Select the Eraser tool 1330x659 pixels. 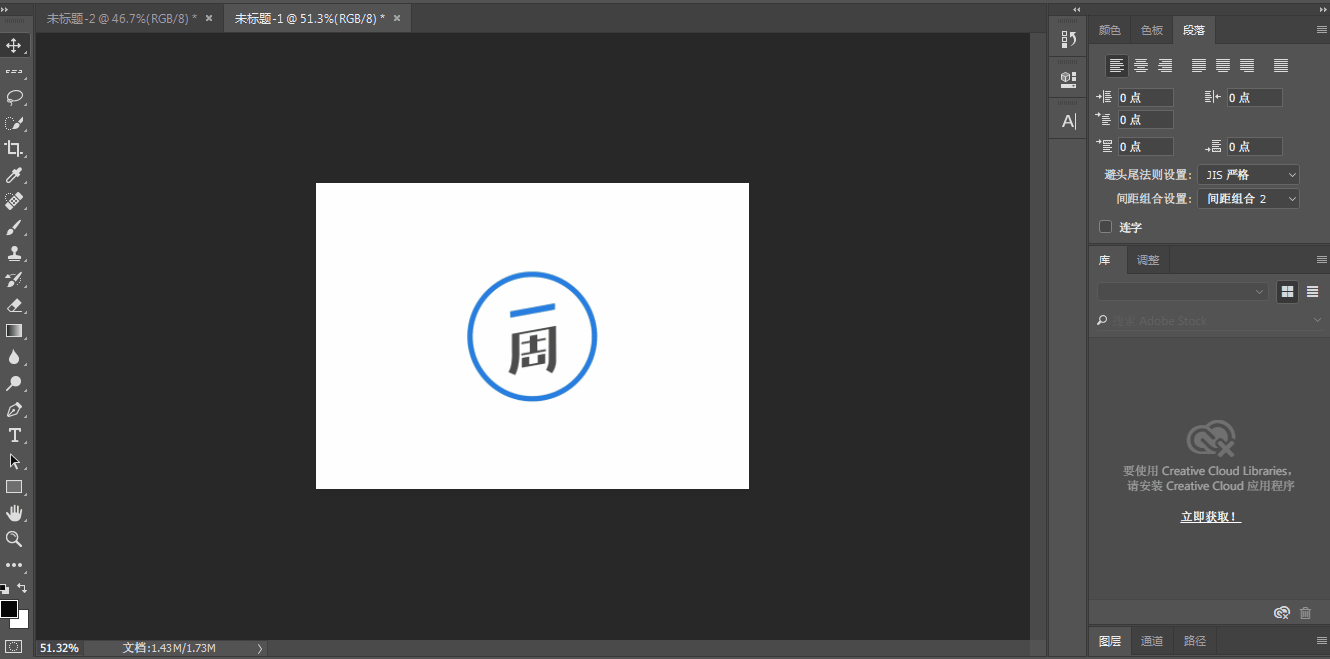click(x=14, y=306)
